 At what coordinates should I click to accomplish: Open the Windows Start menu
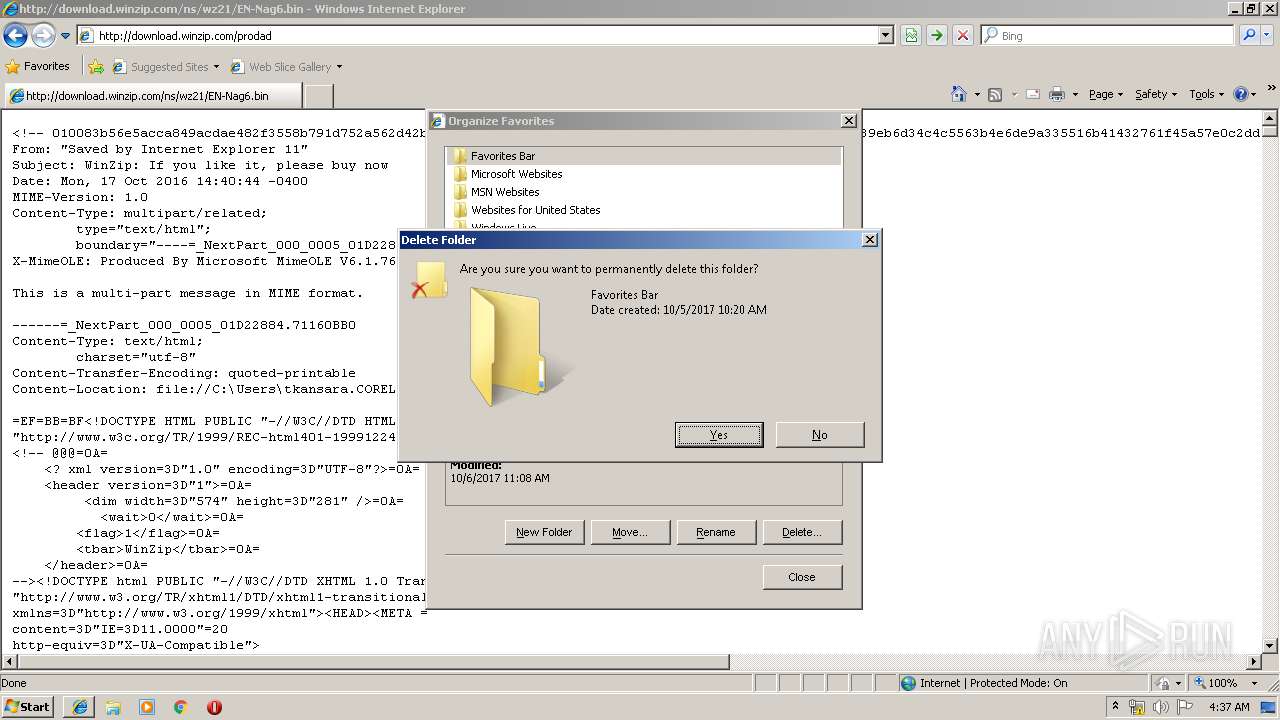point(27,706)
